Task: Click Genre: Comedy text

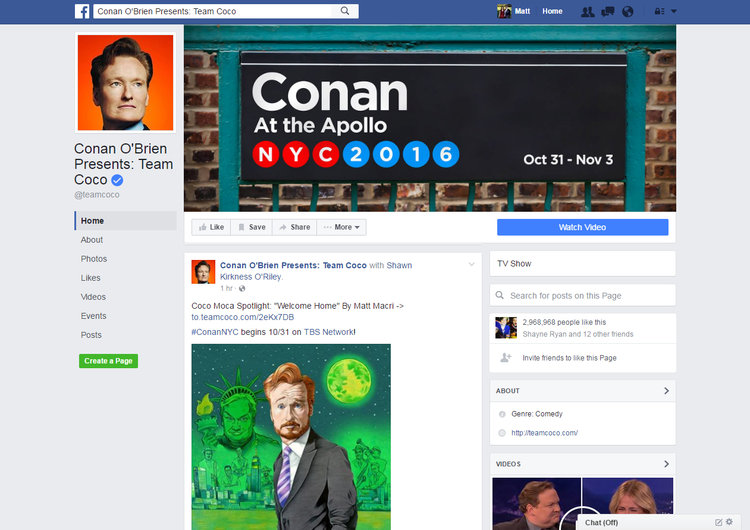Action: tap(537, 414)
